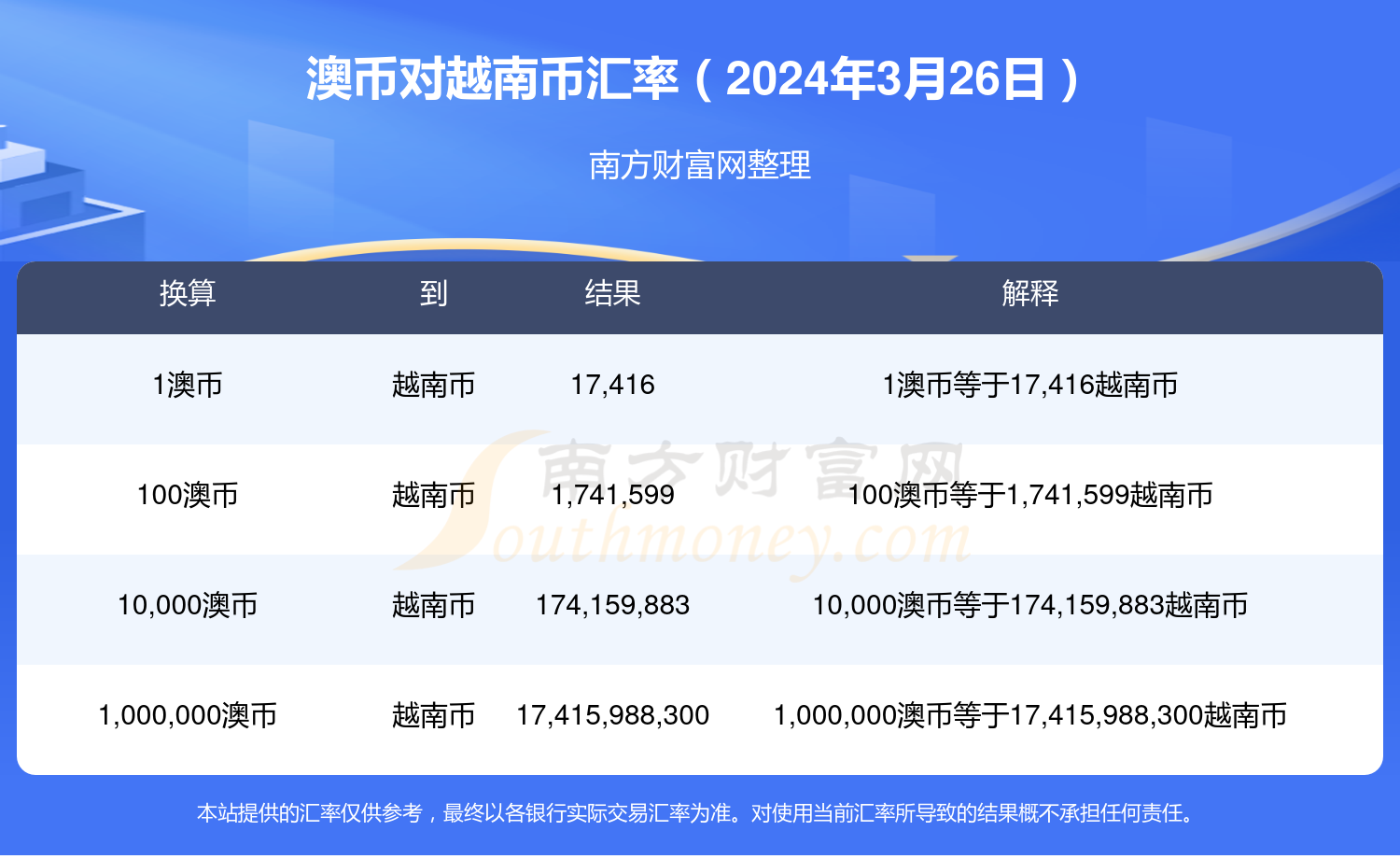This screenshot has height=859, width=1400.
Task: Click the result value 174,159,883
Action: [612, 605]
